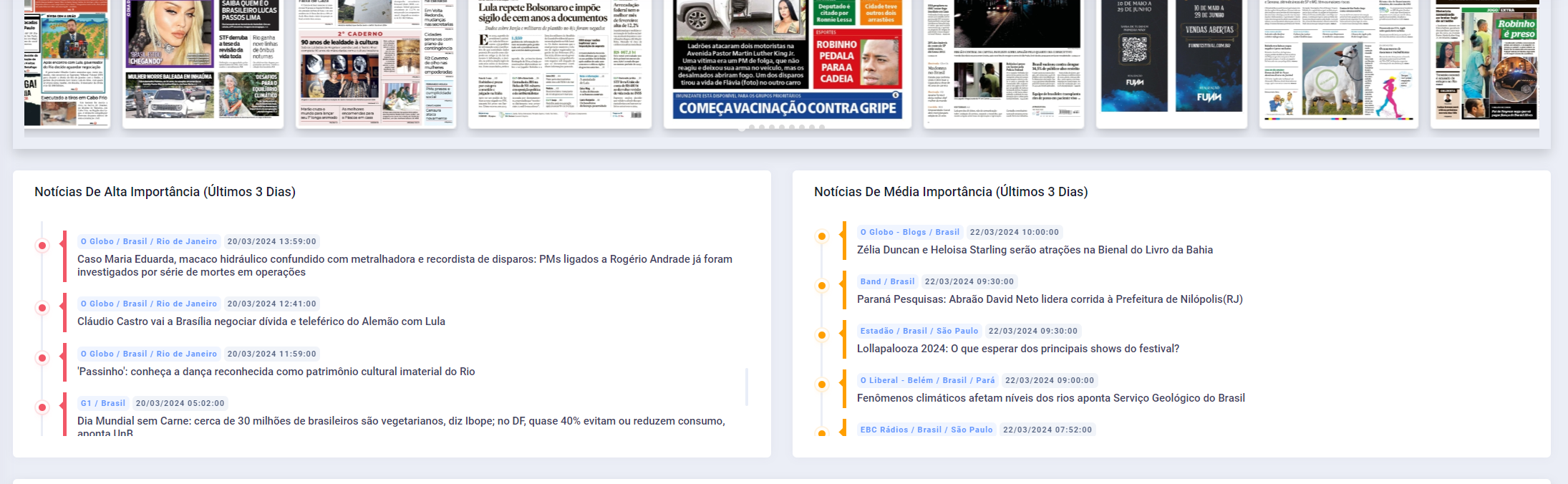This screenshot has height=484, width=1568.
Task: Open headline 'Caso Maria Eduarda, macaco hidráulico confundido'
Action: (x=405, y=266)
